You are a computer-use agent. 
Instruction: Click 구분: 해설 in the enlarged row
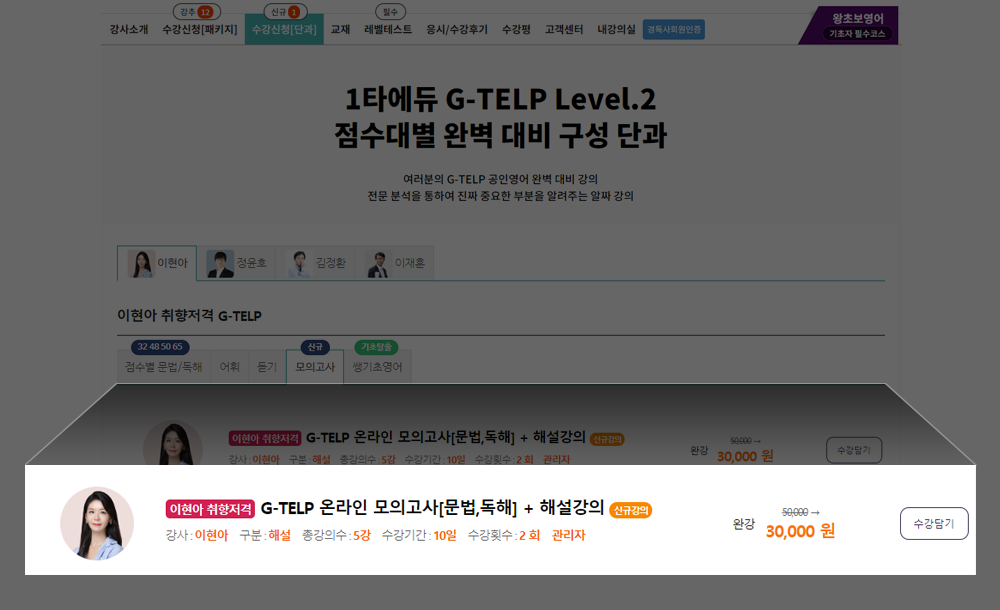coord(265,535)
